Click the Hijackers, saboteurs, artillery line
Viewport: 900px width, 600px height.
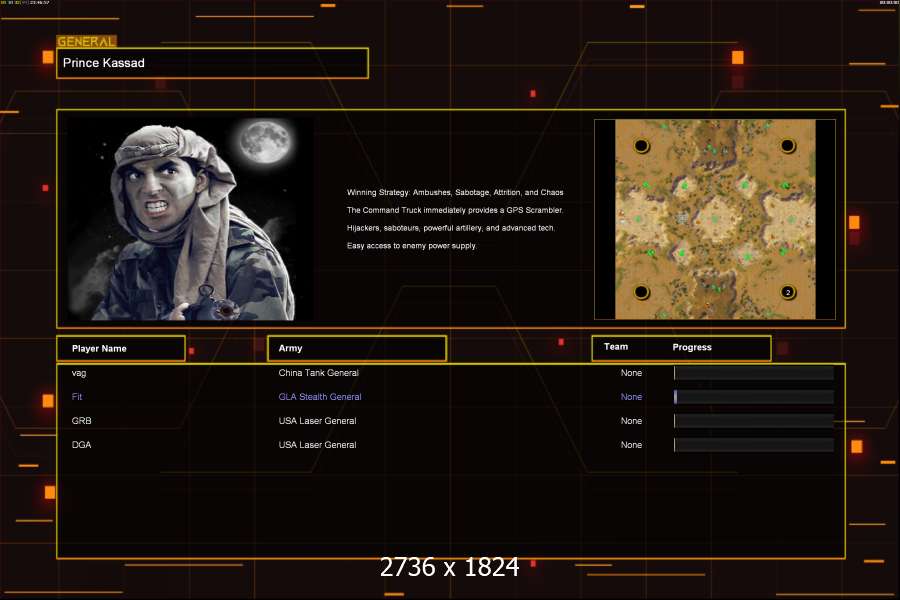click(451, 228)
